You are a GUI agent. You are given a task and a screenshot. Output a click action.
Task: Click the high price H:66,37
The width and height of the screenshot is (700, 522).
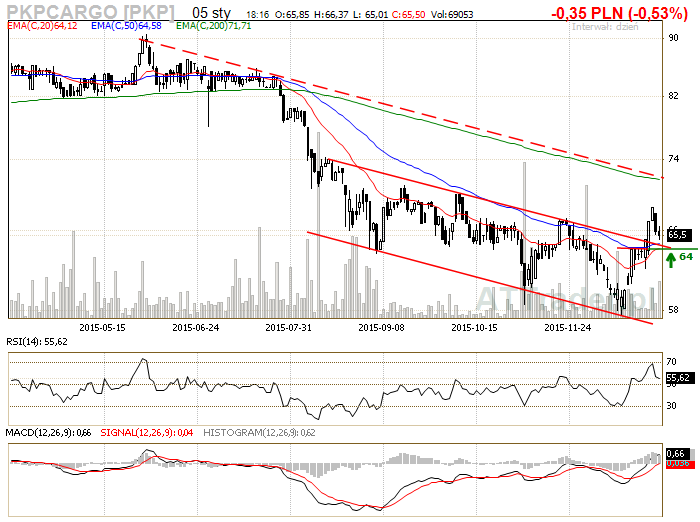(331, 15)
